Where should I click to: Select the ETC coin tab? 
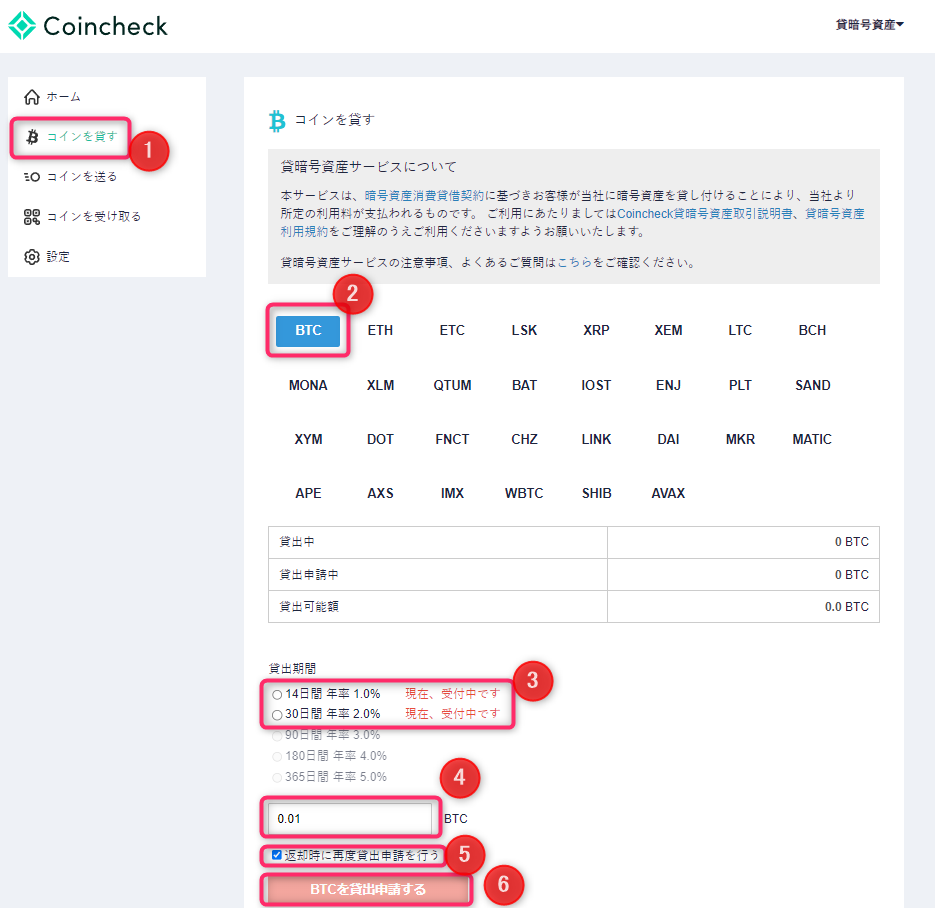pos(452,330)
